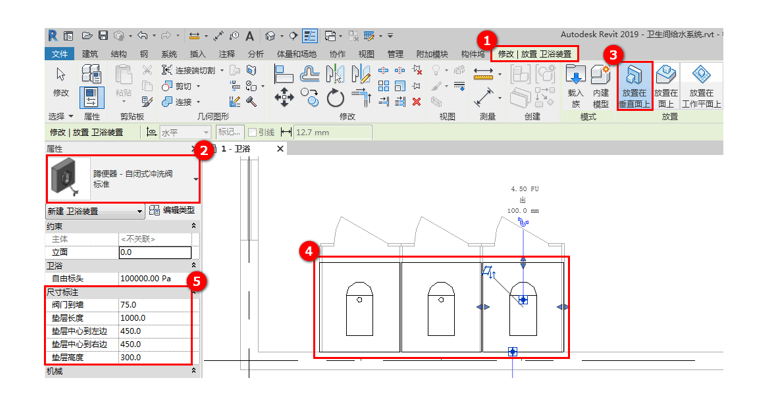Switch to the 视图 View tab
This screenshot has height=407, width=757.
[x=366, y=54]
